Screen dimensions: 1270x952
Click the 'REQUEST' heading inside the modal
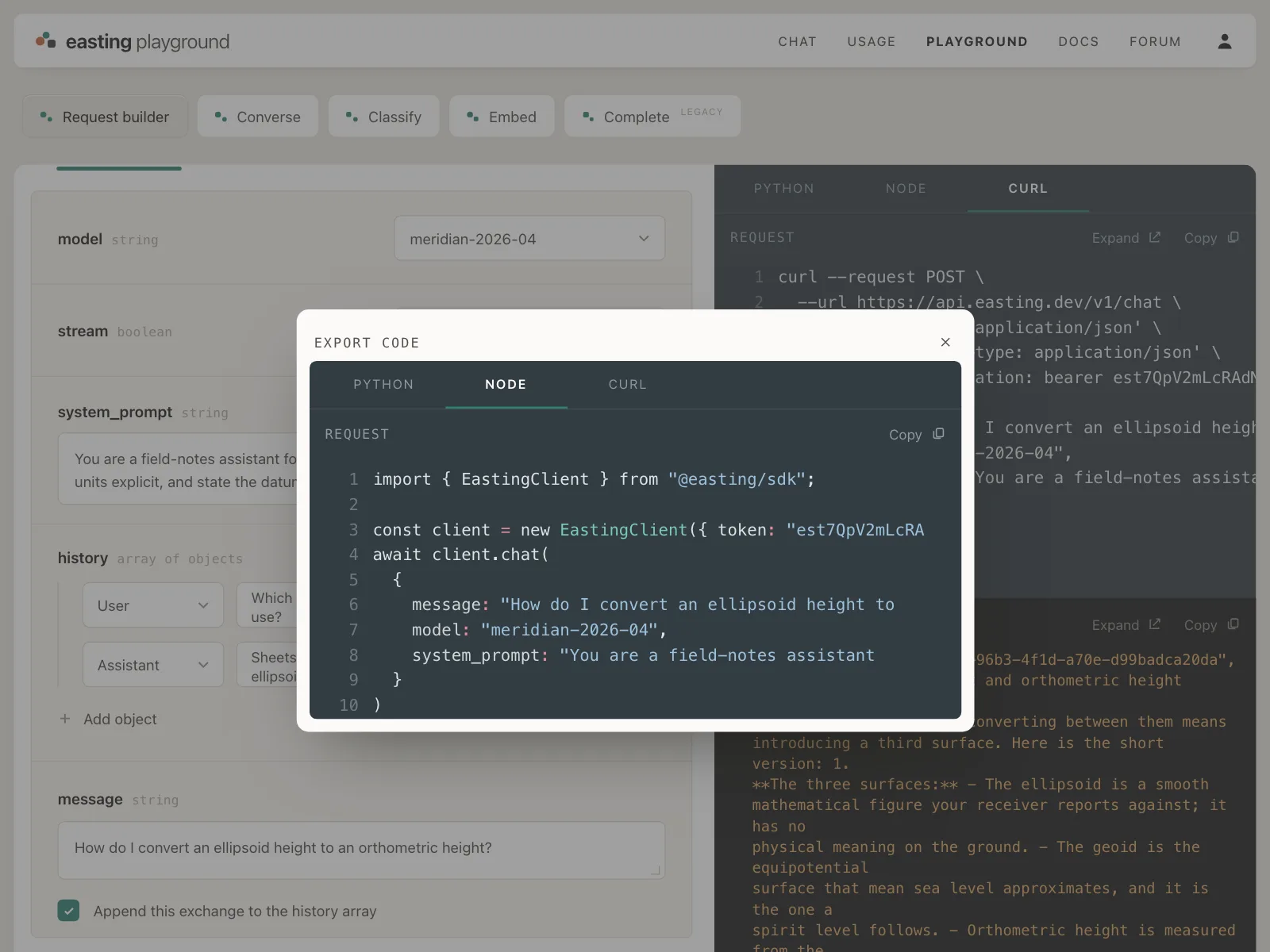pyautogui.click(x=356, y=434)
